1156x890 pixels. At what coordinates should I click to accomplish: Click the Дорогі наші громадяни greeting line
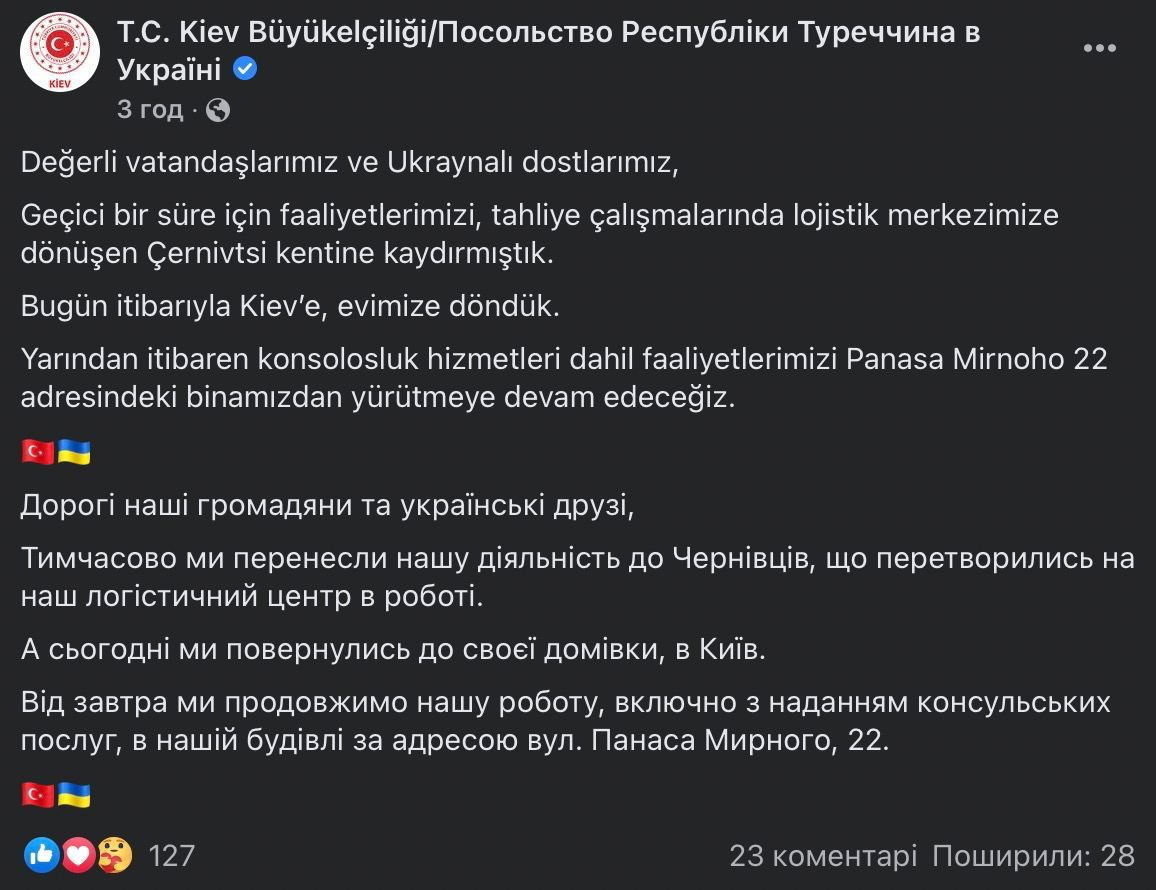click(327, 506)
